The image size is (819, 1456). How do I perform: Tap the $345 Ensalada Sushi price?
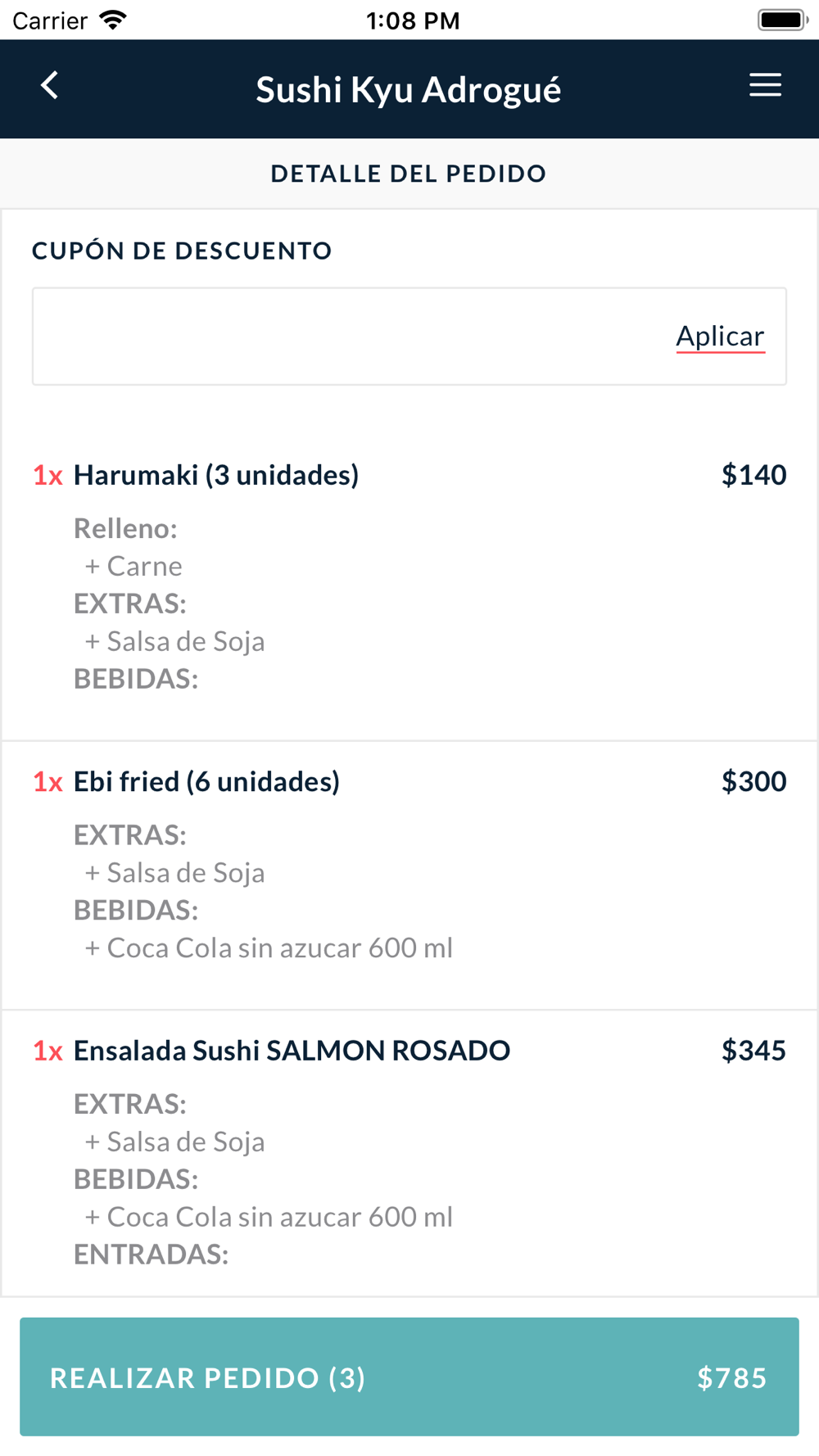coord(753,1051)
